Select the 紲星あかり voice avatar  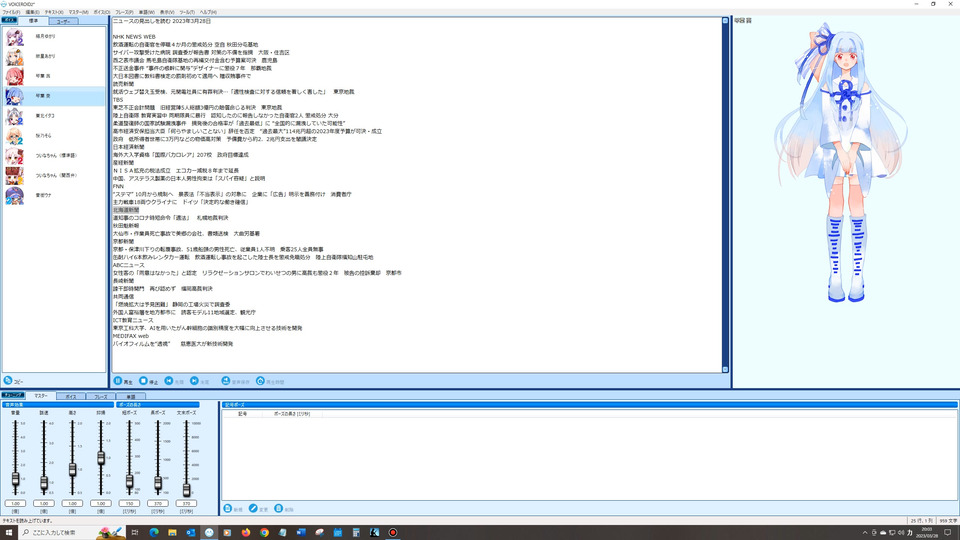click(15, 56)
